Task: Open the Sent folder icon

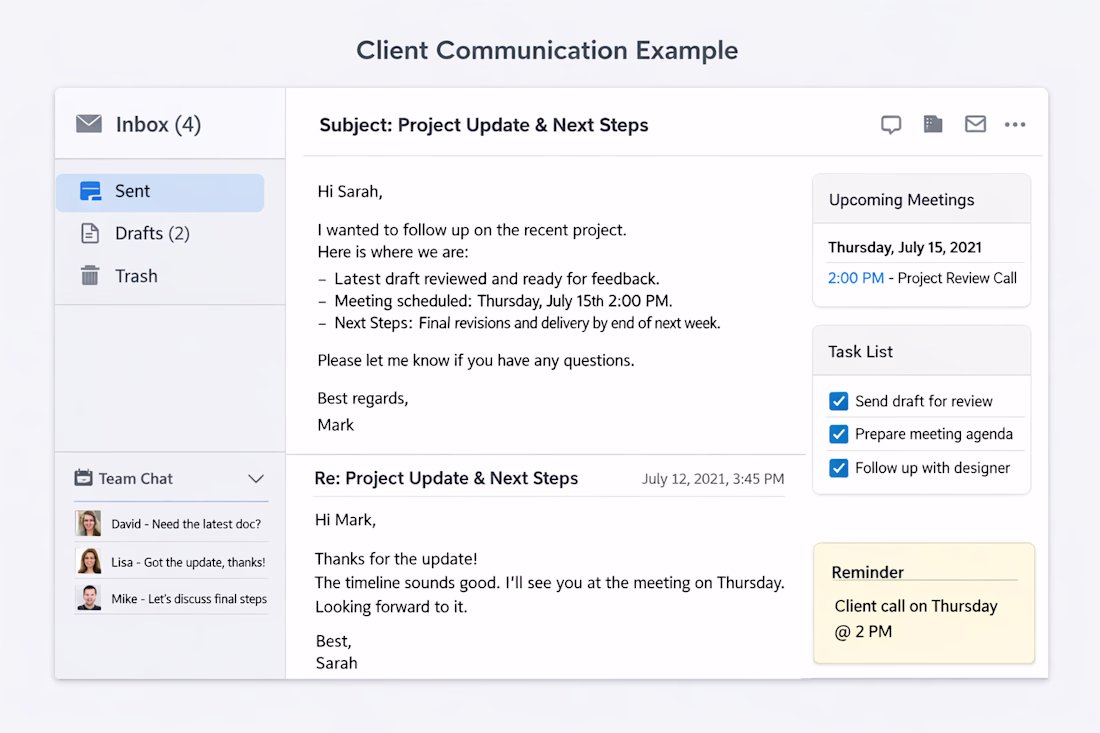Action: 90,191
